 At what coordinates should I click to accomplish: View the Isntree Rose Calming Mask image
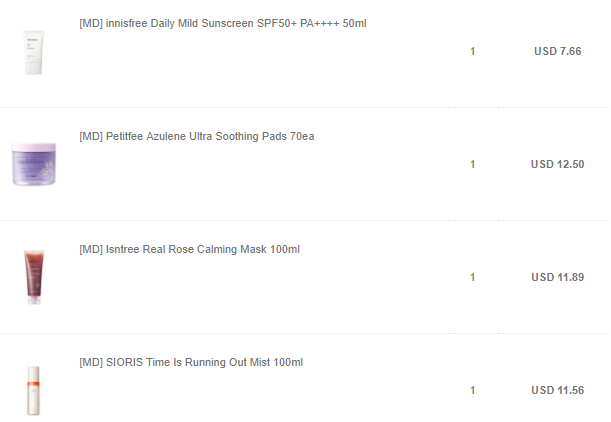pyautogui.click(x=34, y=277)
